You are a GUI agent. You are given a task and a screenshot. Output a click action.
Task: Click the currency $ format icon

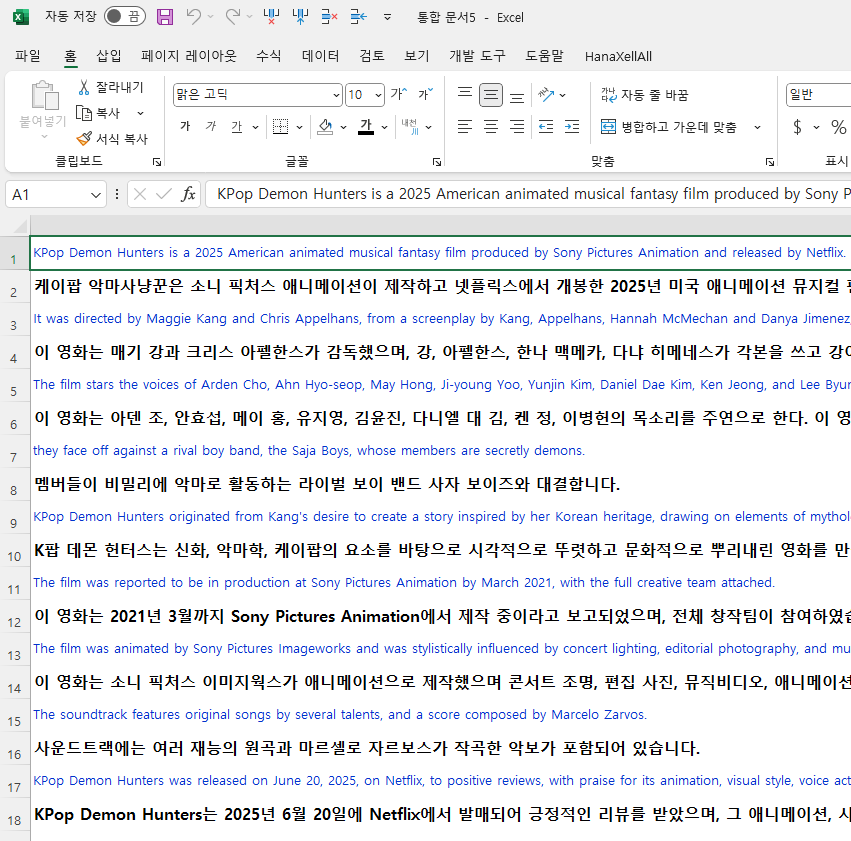point(797,127)
